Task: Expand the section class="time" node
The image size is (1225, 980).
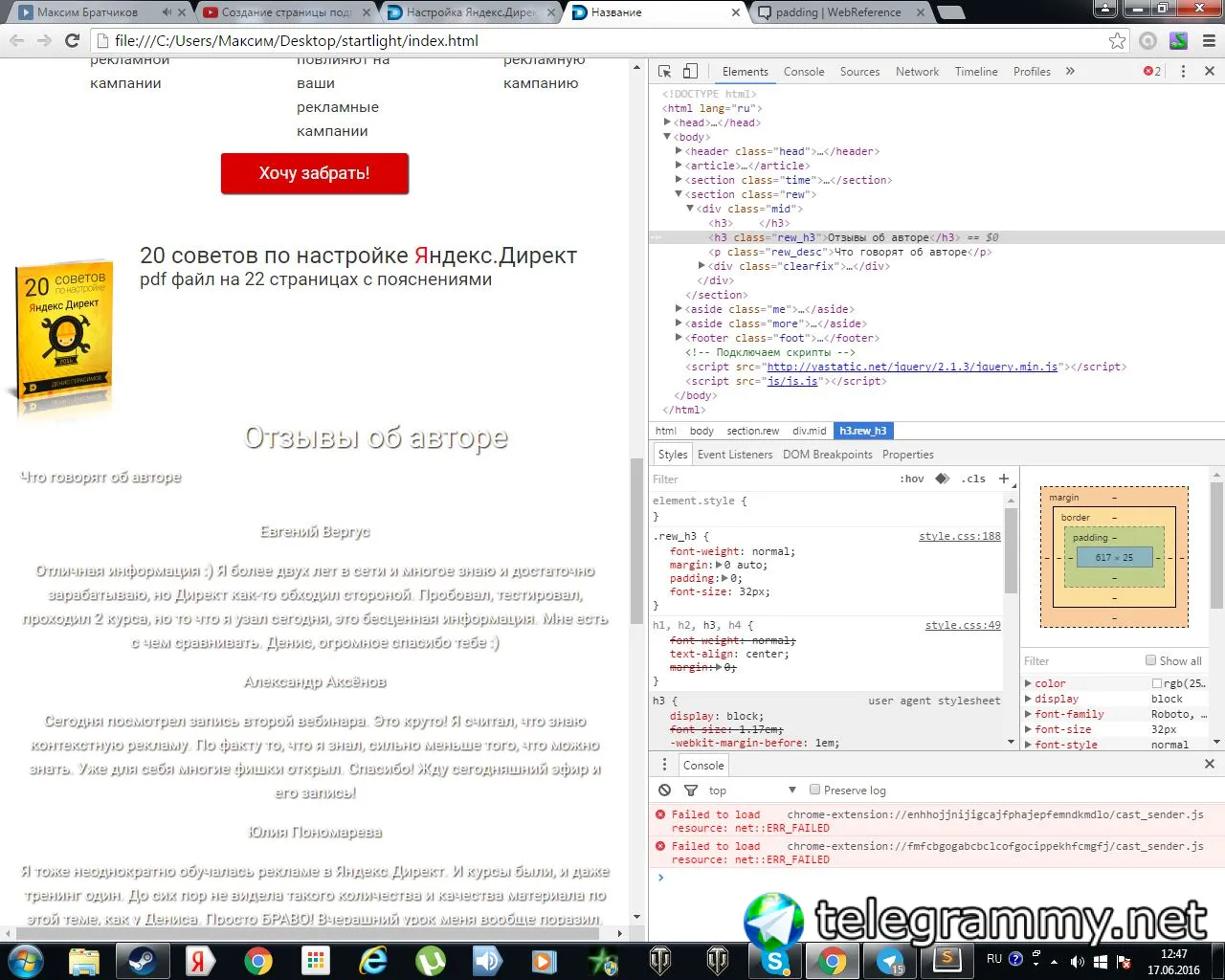Action: [679, 180]
